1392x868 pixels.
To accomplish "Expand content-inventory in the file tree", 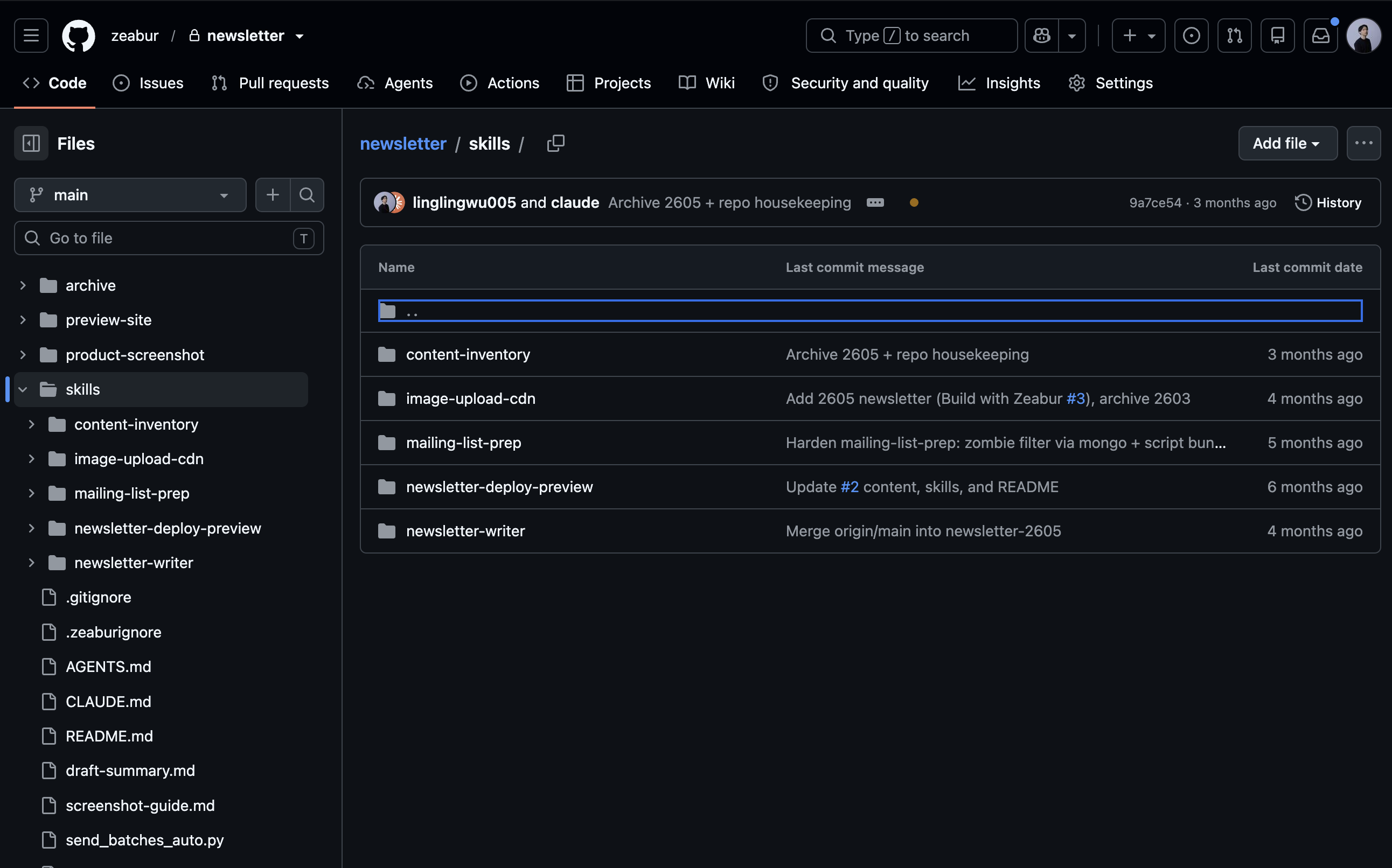I will (32, 424).
